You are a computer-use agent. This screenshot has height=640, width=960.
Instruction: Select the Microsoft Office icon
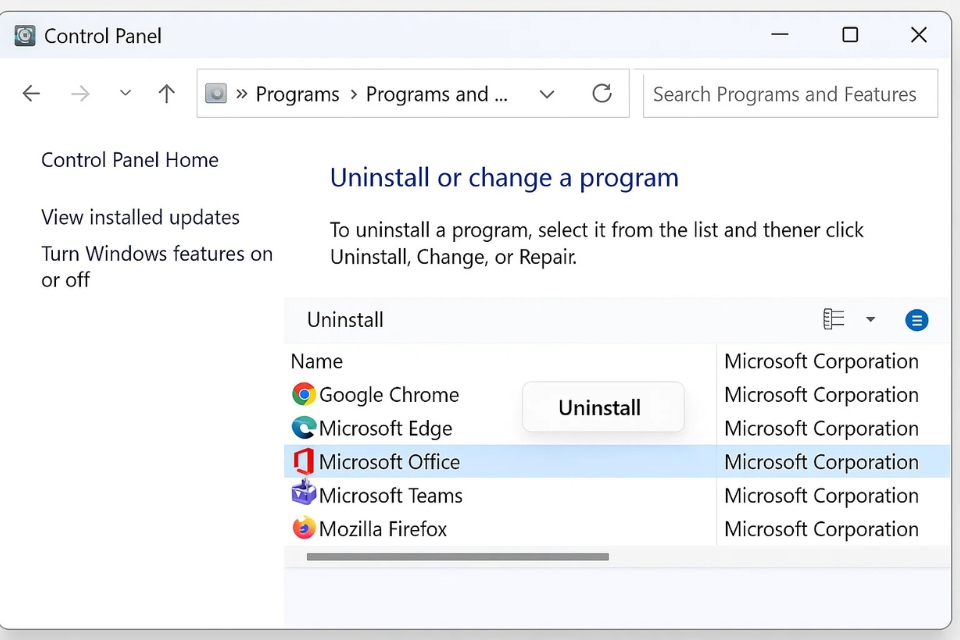point(303,462)
